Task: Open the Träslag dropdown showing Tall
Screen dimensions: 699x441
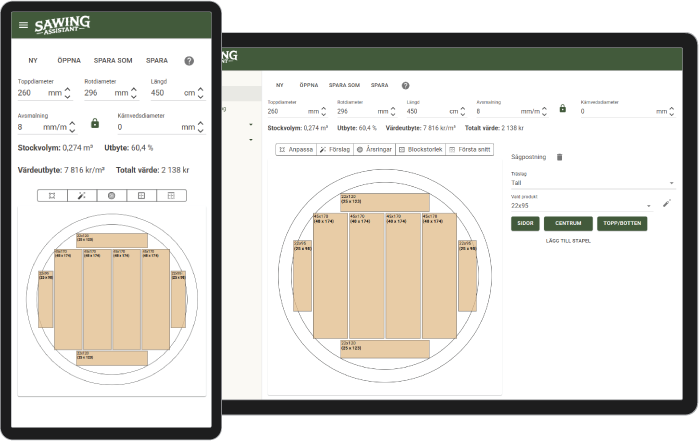Action: (x=592, y=184)
